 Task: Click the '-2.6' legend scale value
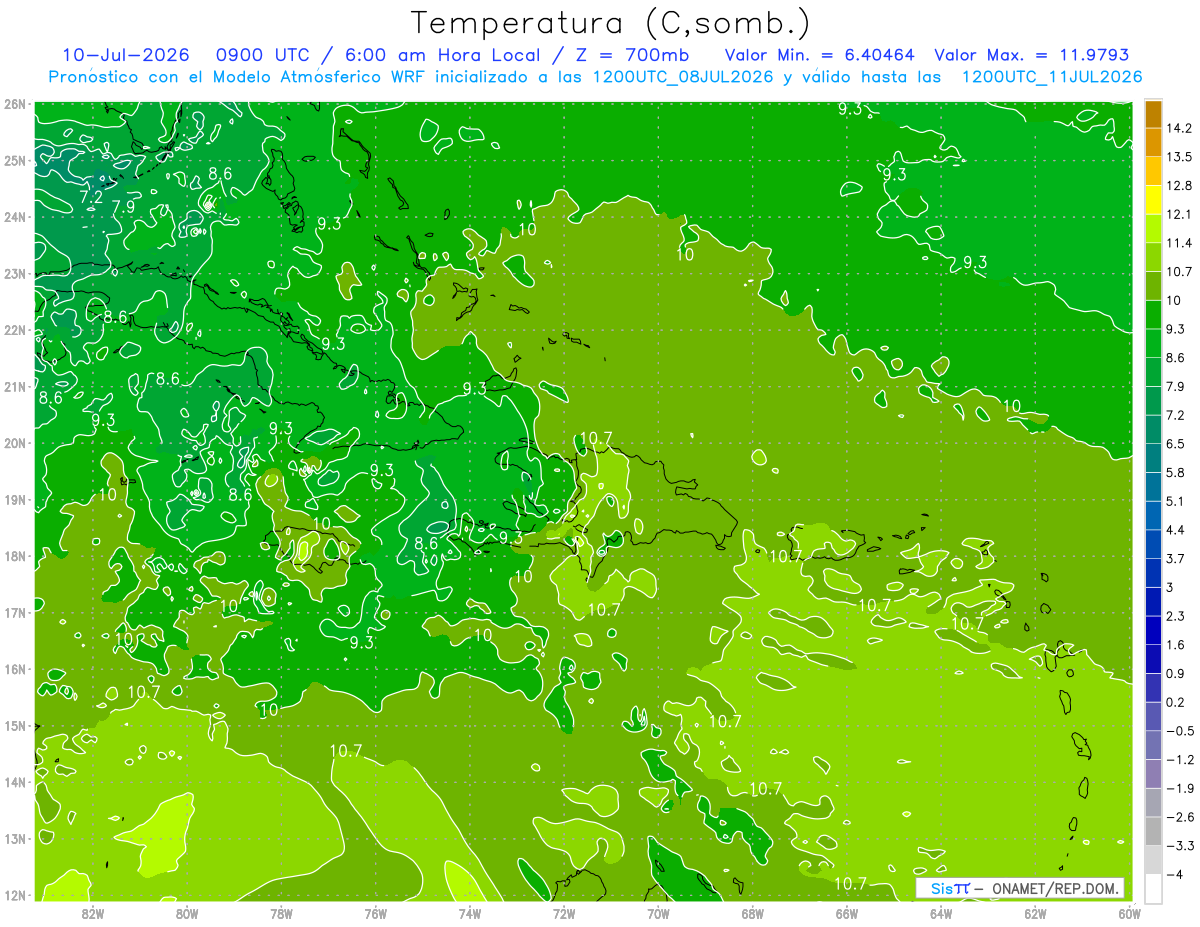tap(1179, 817)
